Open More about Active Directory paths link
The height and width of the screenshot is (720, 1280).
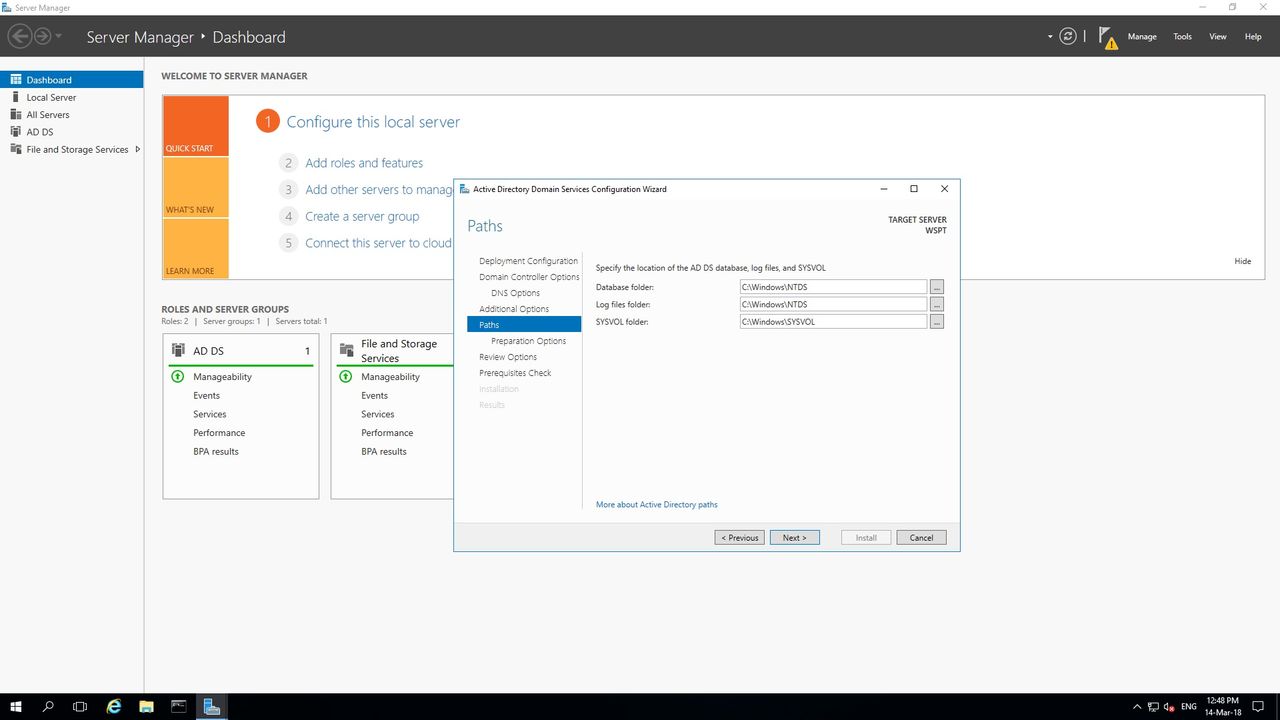[657, 505]
